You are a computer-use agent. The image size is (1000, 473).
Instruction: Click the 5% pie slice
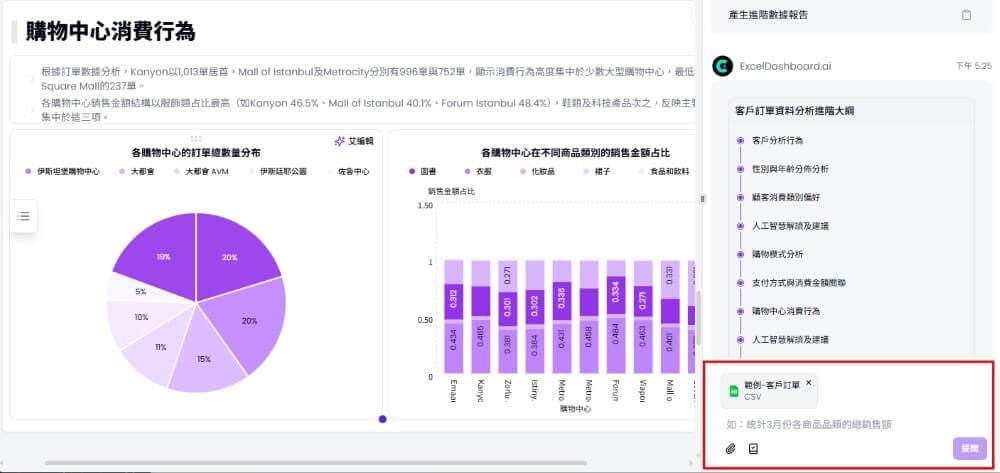pyautogui.click(x=139, y=291)
